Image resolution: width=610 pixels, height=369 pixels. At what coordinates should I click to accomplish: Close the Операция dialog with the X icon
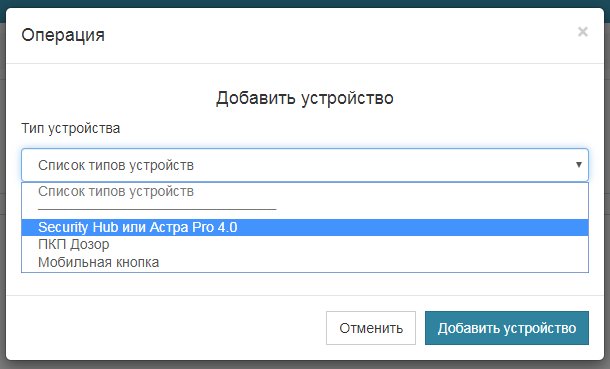582,31
